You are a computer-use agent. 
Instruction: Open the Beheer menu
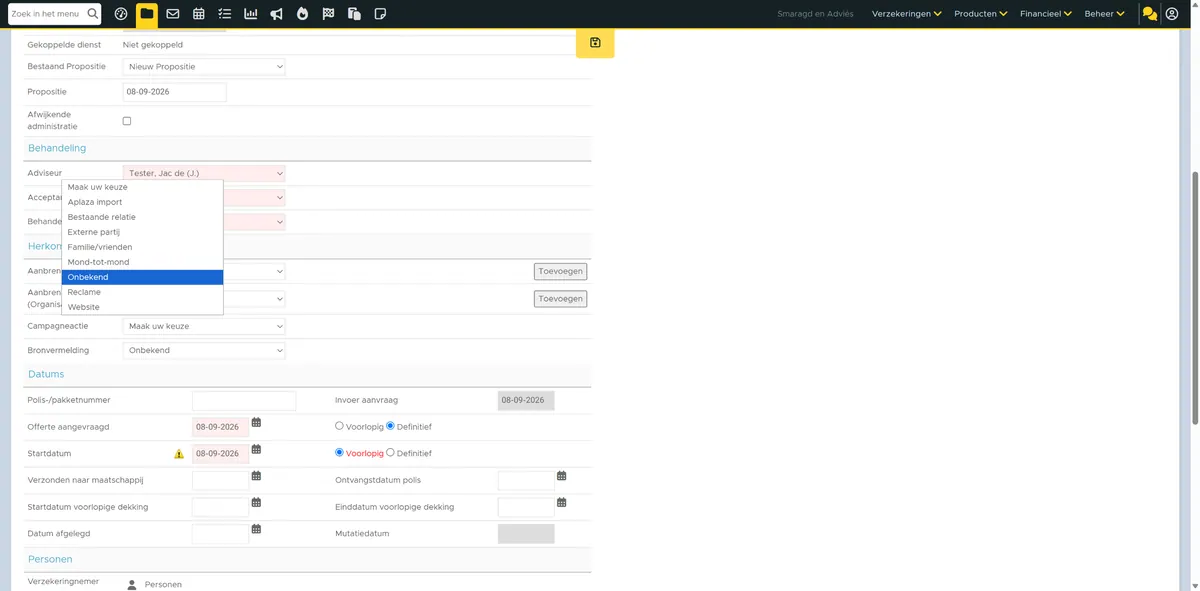coord(1105,14)
